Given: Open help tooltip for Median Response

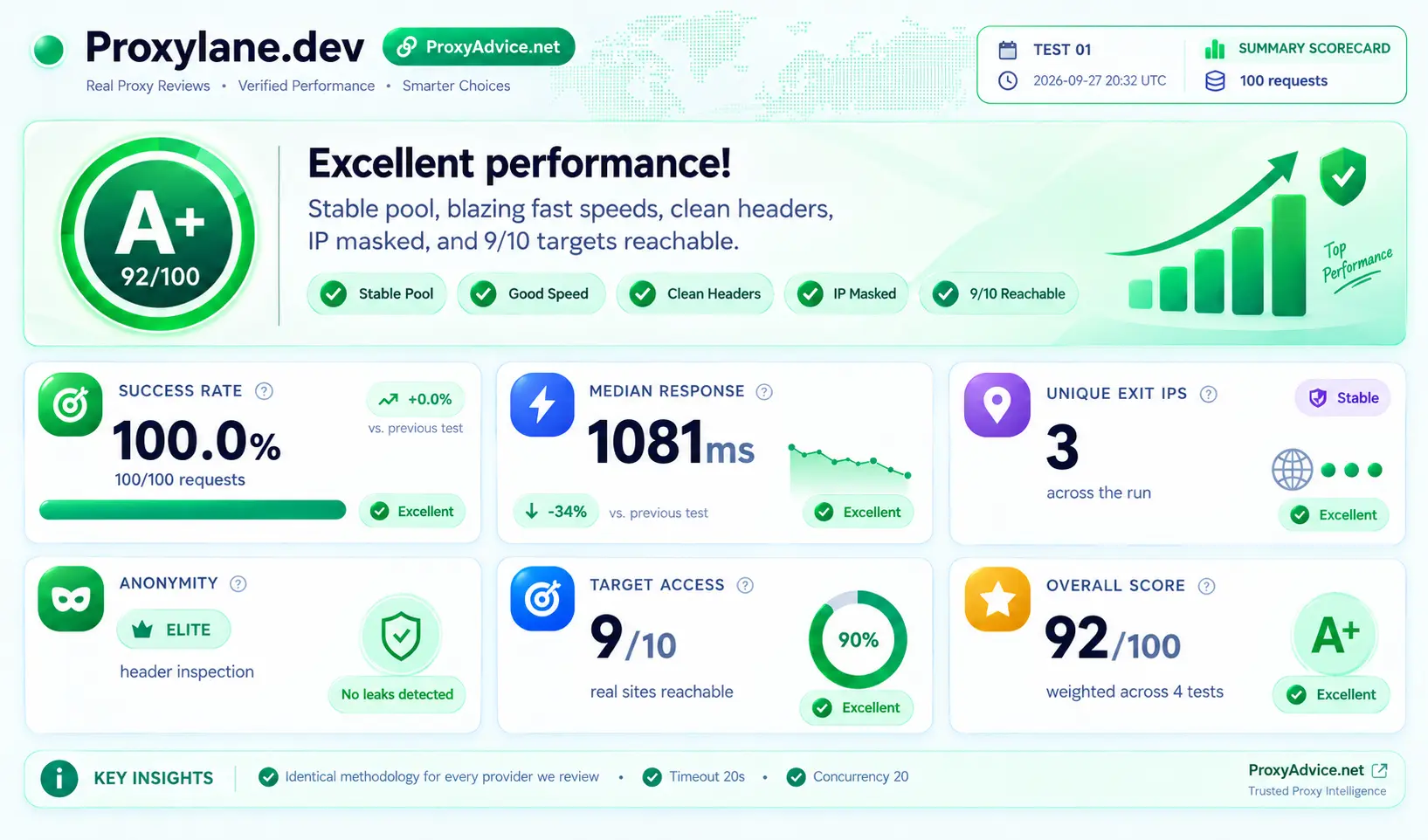Looking at the screenshot, I should pos(764,392).
